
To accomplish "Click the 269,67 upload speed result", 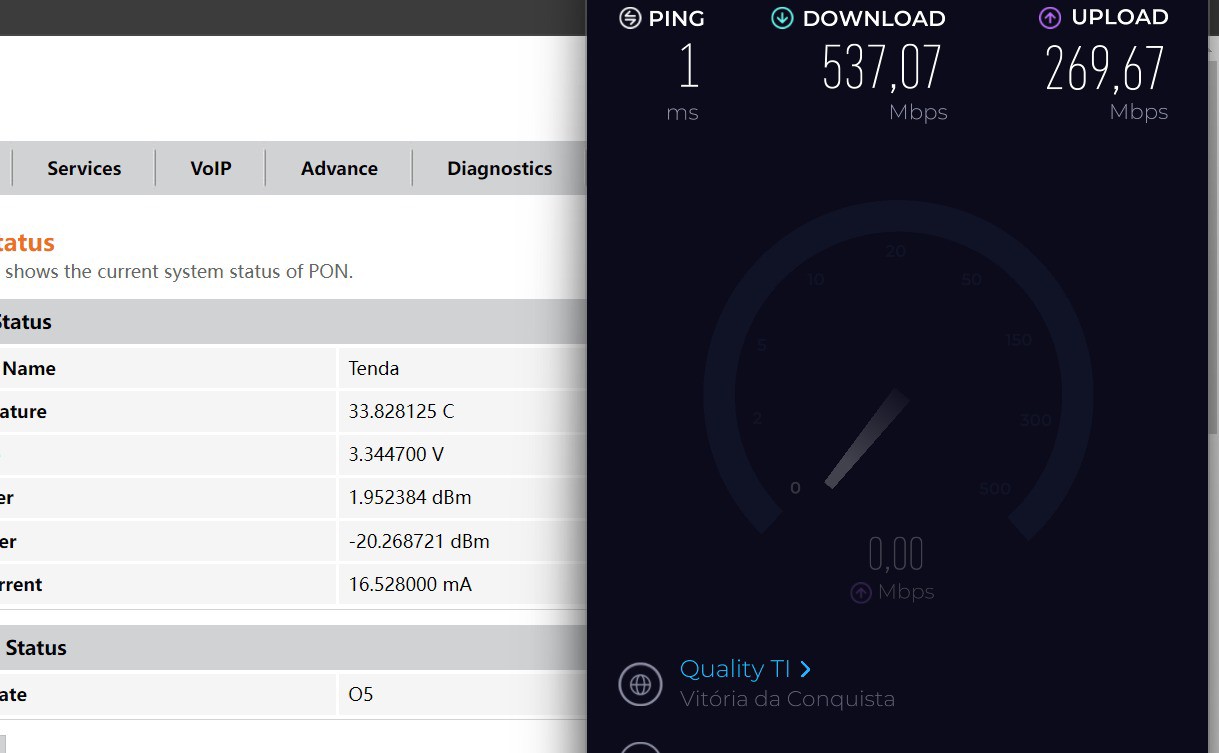I will (x=1105, y=68).
